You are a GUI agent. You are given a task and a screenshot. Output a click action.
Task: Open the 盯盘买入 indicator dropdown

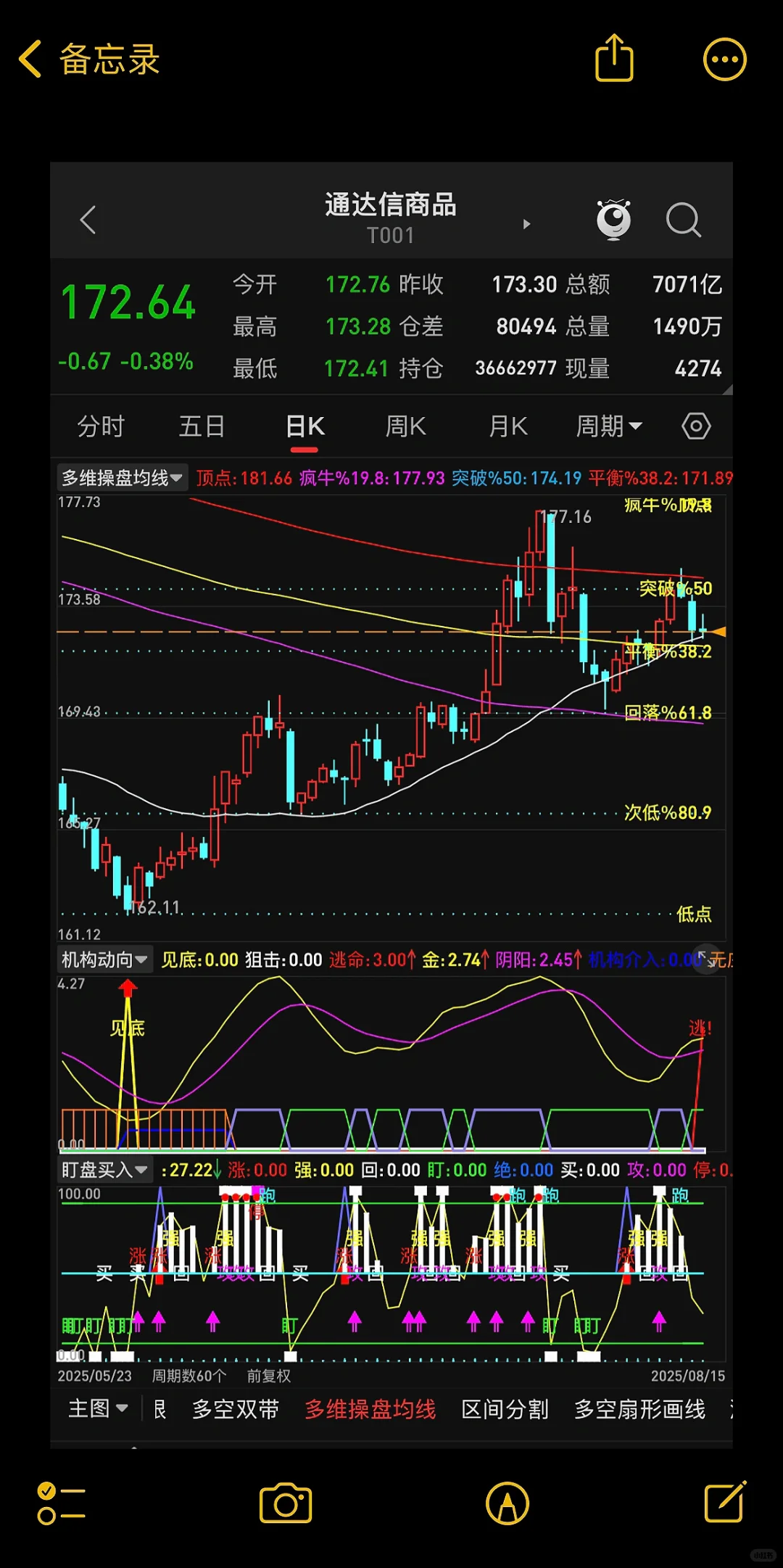[104, 1170]
